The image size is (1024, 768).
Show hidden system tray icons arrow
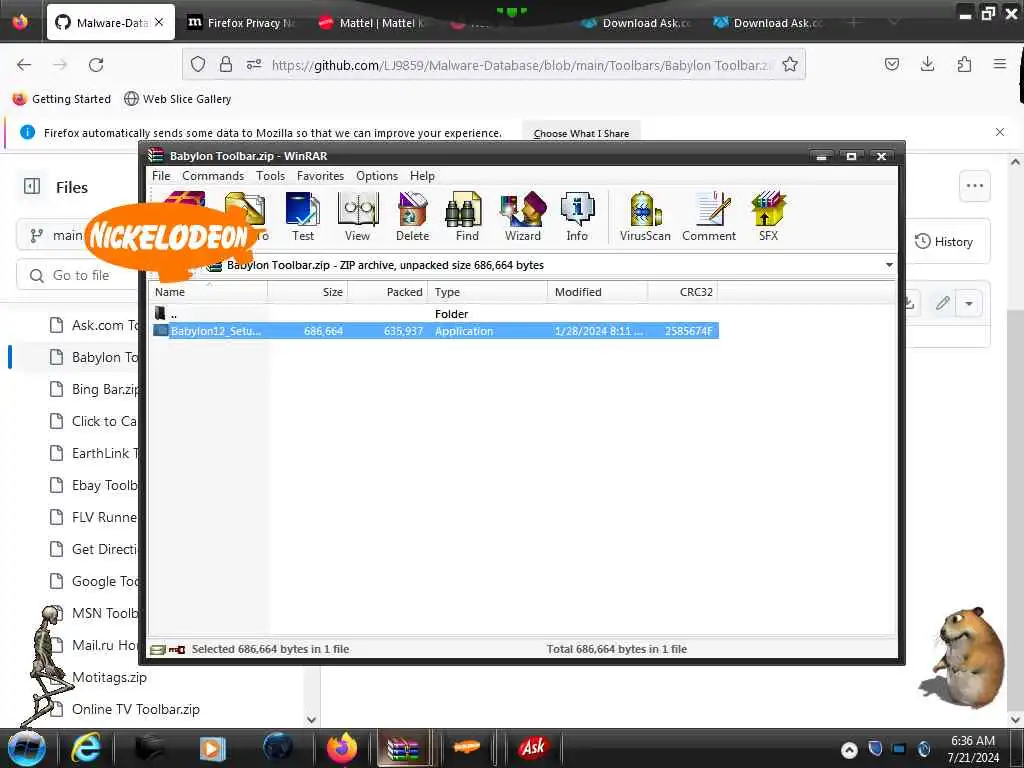point(849,750)
